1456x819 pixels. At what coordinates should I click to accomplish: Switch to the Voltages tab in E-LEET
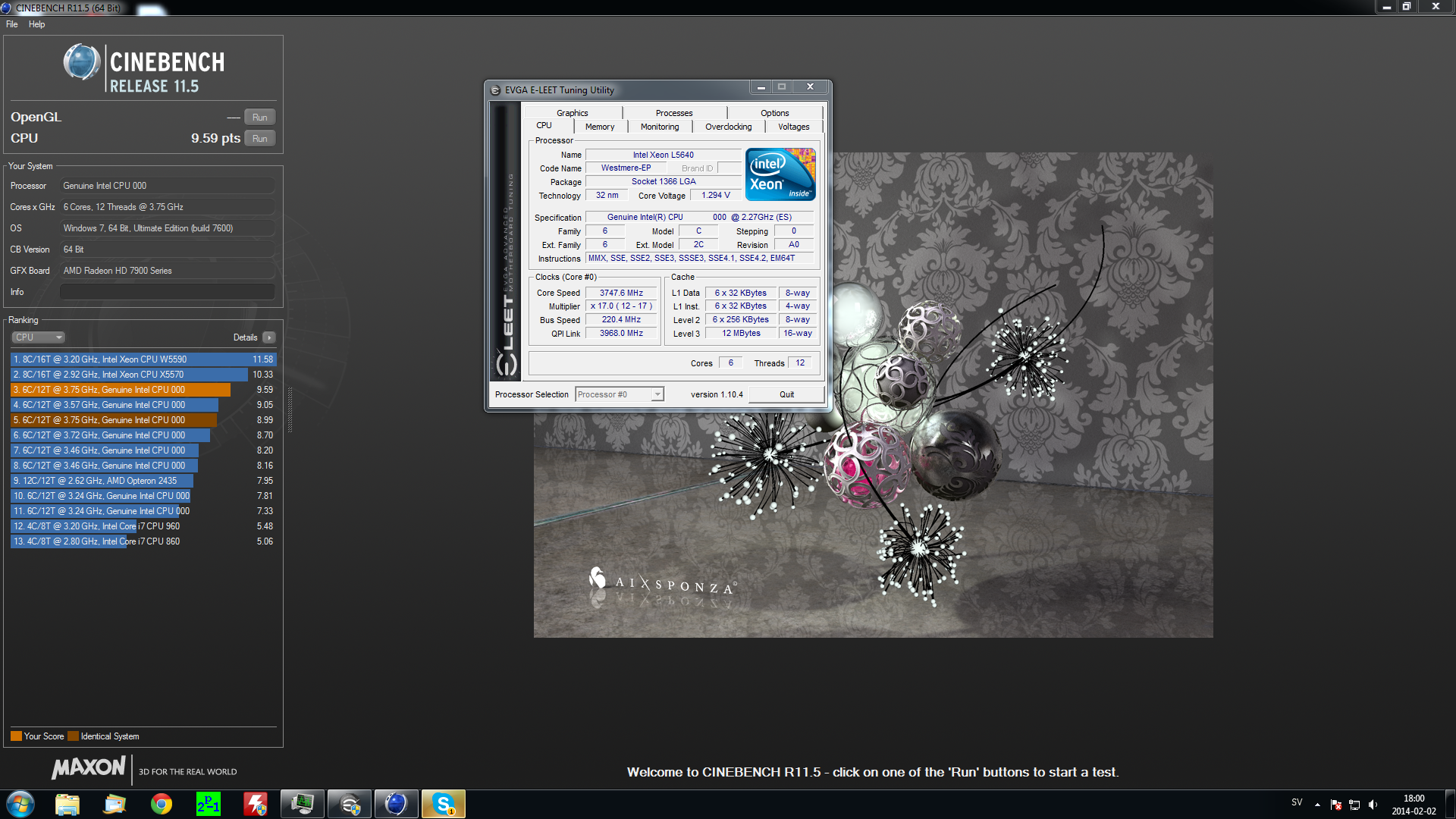click(794, 127)
